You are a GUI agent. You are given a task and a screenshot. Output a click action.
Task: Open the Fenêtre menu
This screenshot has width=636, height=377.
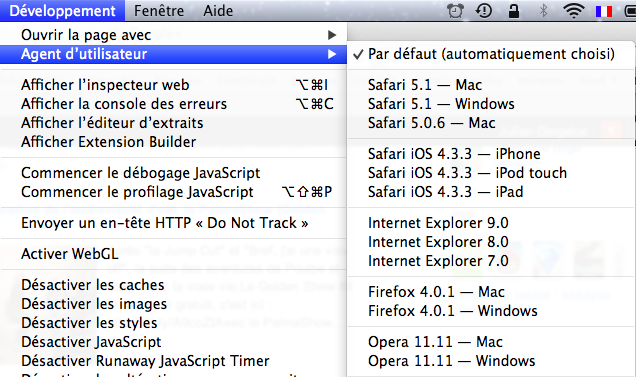(159, 11)
